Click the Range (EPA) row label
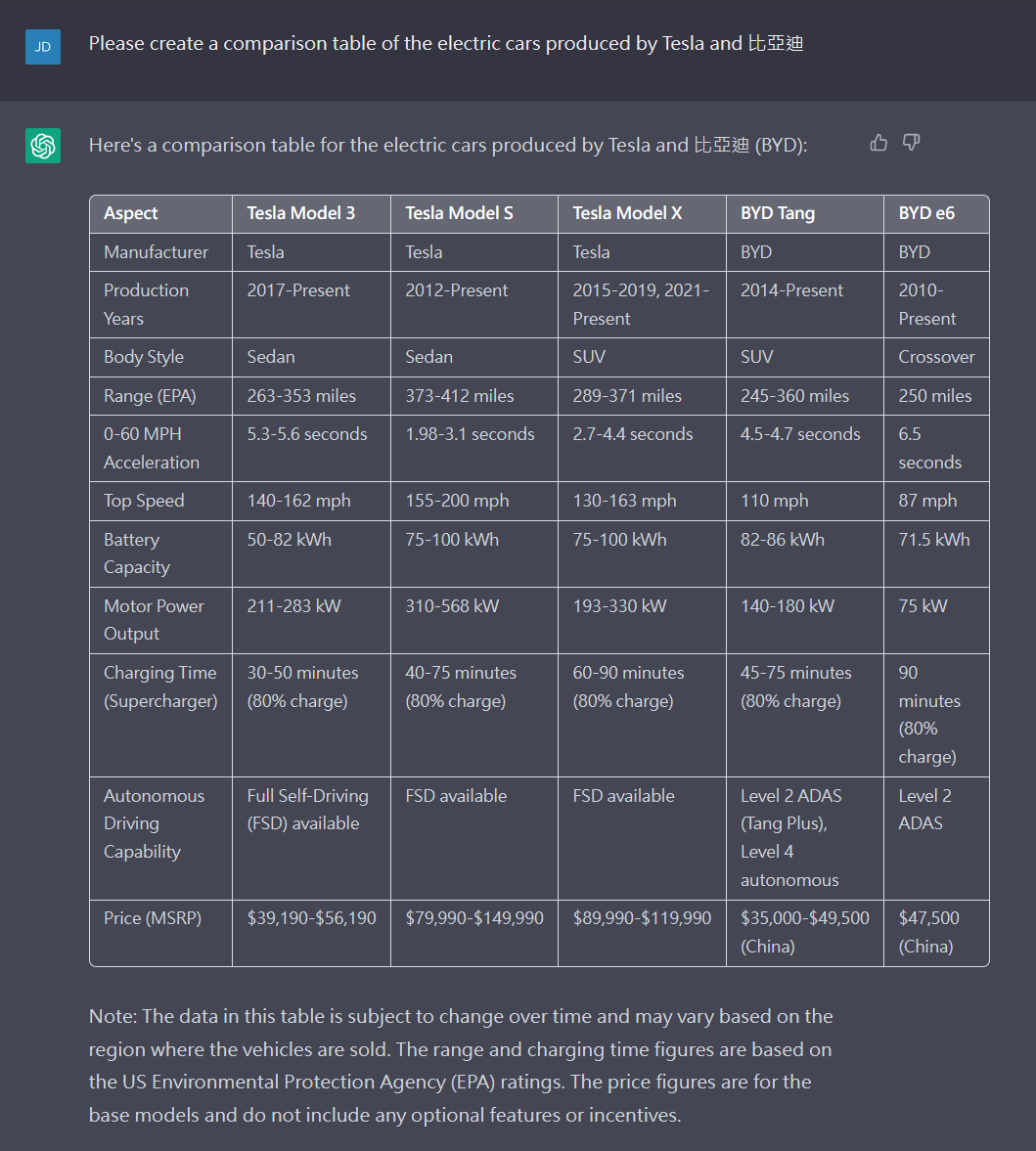This screenshot has width=1036, height=1151. click(150, 396)
